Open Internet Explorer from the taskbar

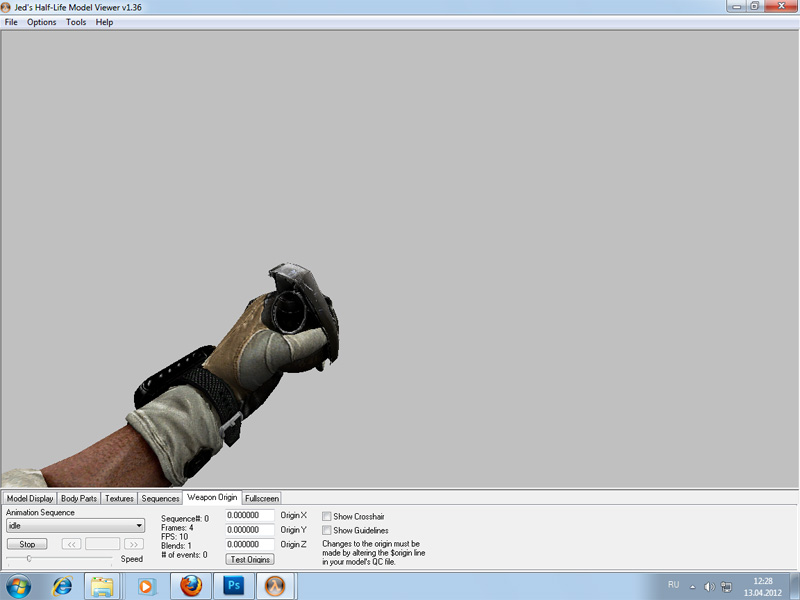[62, 585]
